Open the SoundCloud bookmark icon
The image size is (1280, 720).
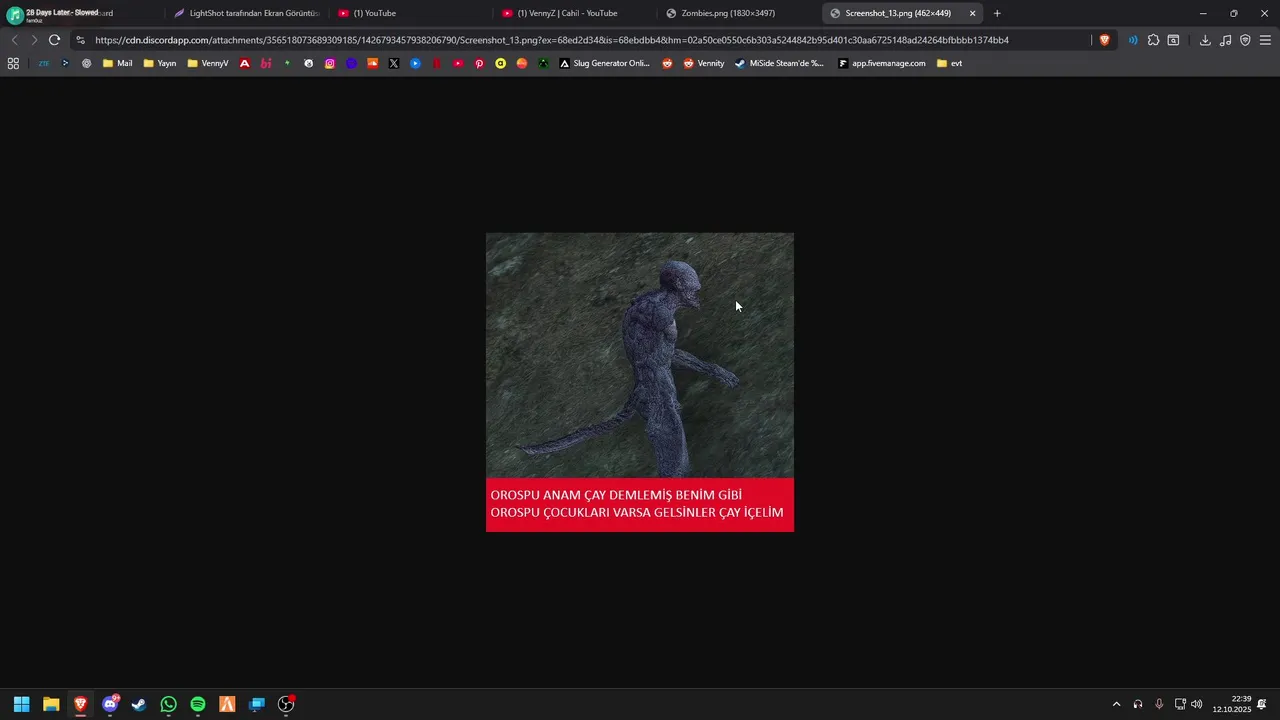pyautogui.click(x=373, y=63)
